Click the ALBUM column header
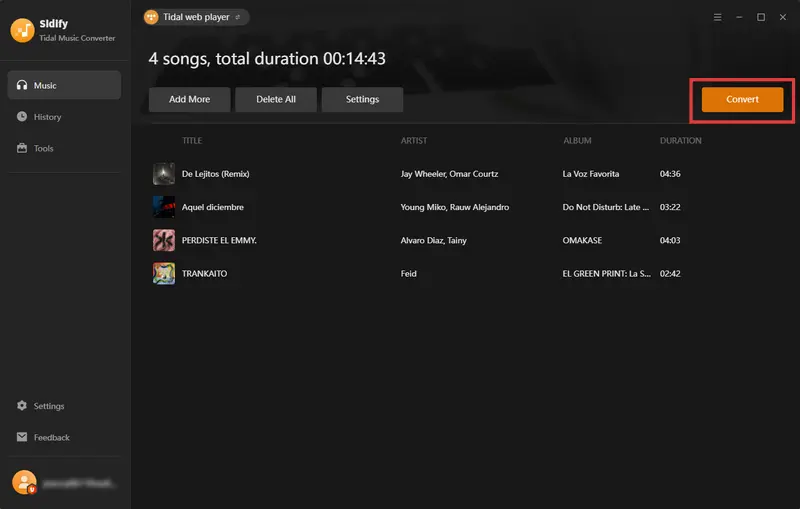 (577, 140)
